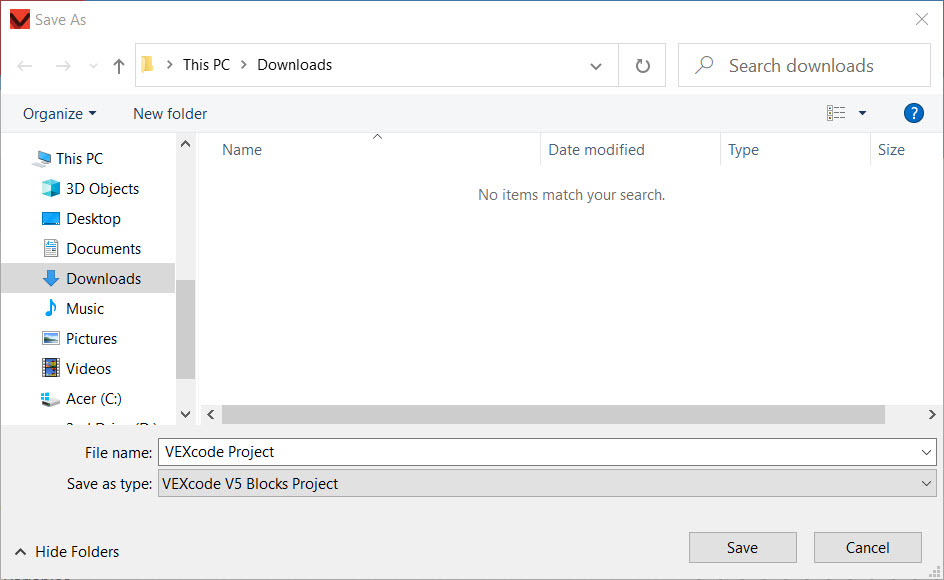Click the Search downloads field
This screenshot has width=944, height=580.
804,65
